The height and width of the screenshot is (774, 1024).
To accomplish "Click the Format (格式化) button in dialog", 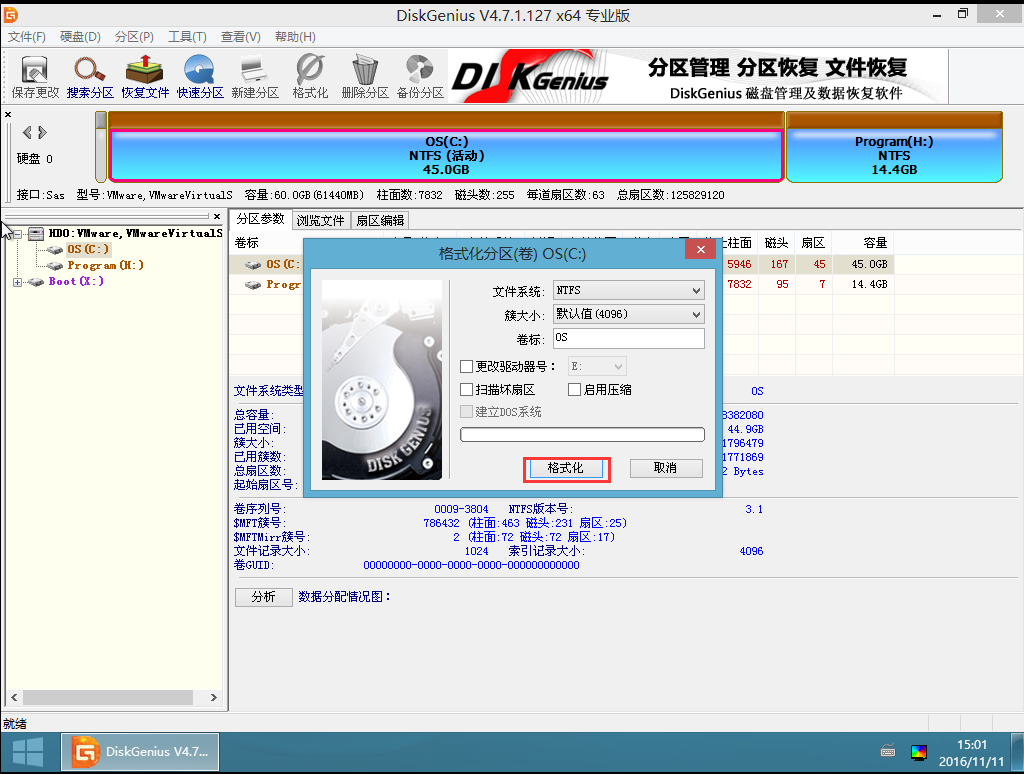I will (566, 468).
